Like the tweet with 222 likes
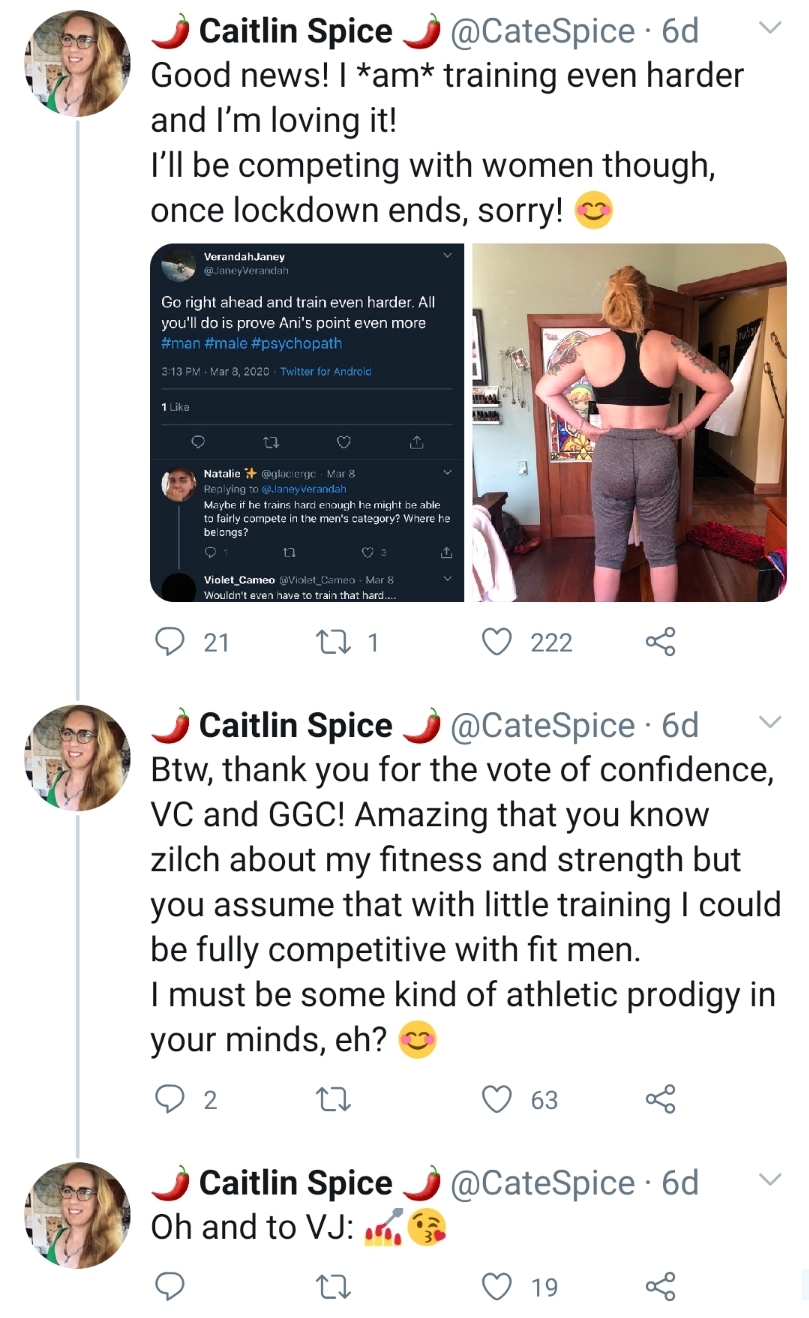The image size is (809, 1318). [497, 642]
